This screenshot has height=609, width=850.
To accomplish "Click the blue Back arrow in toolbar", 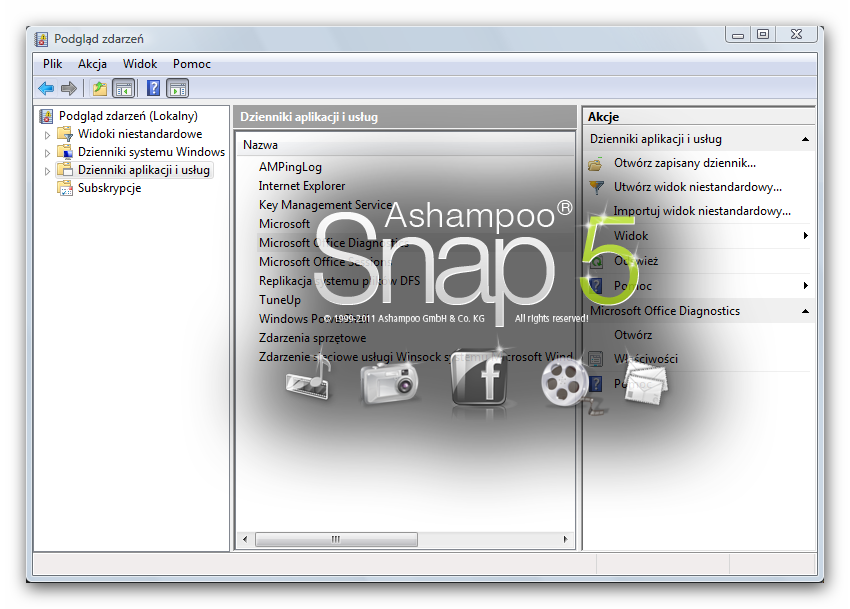I will click(46, 88).
